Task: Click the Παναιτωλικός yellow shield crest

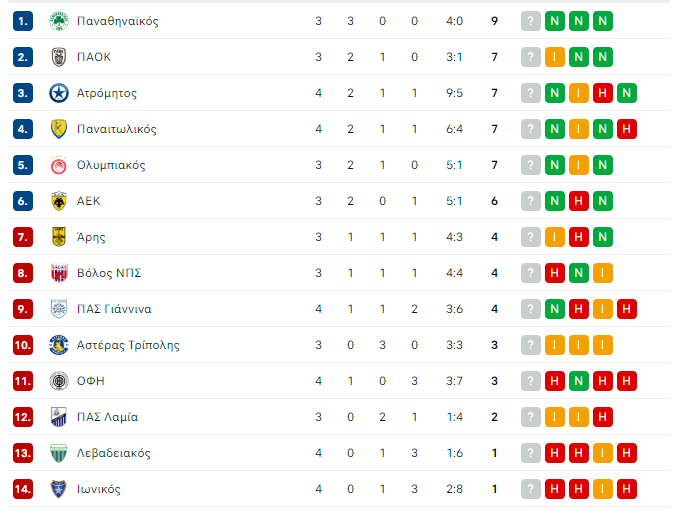Action: pos(59,129)
